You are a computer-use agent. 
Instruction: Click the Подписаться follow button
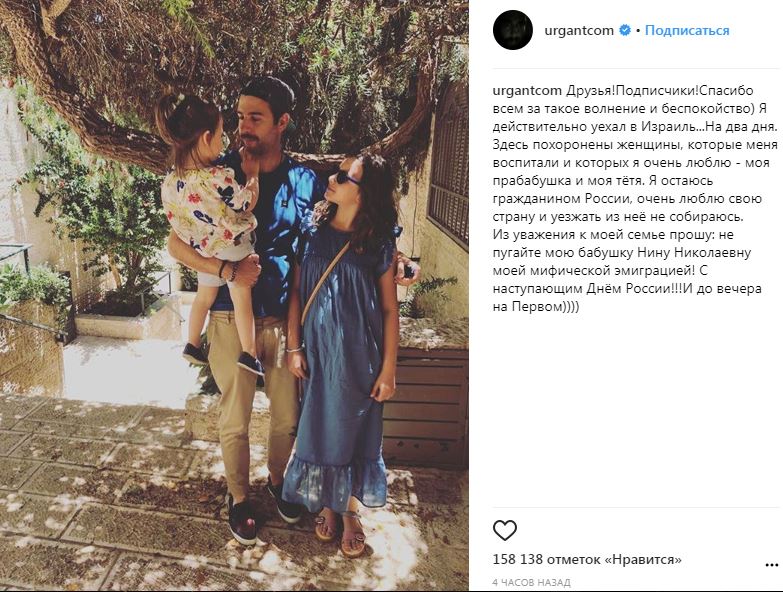click(687, 30)
